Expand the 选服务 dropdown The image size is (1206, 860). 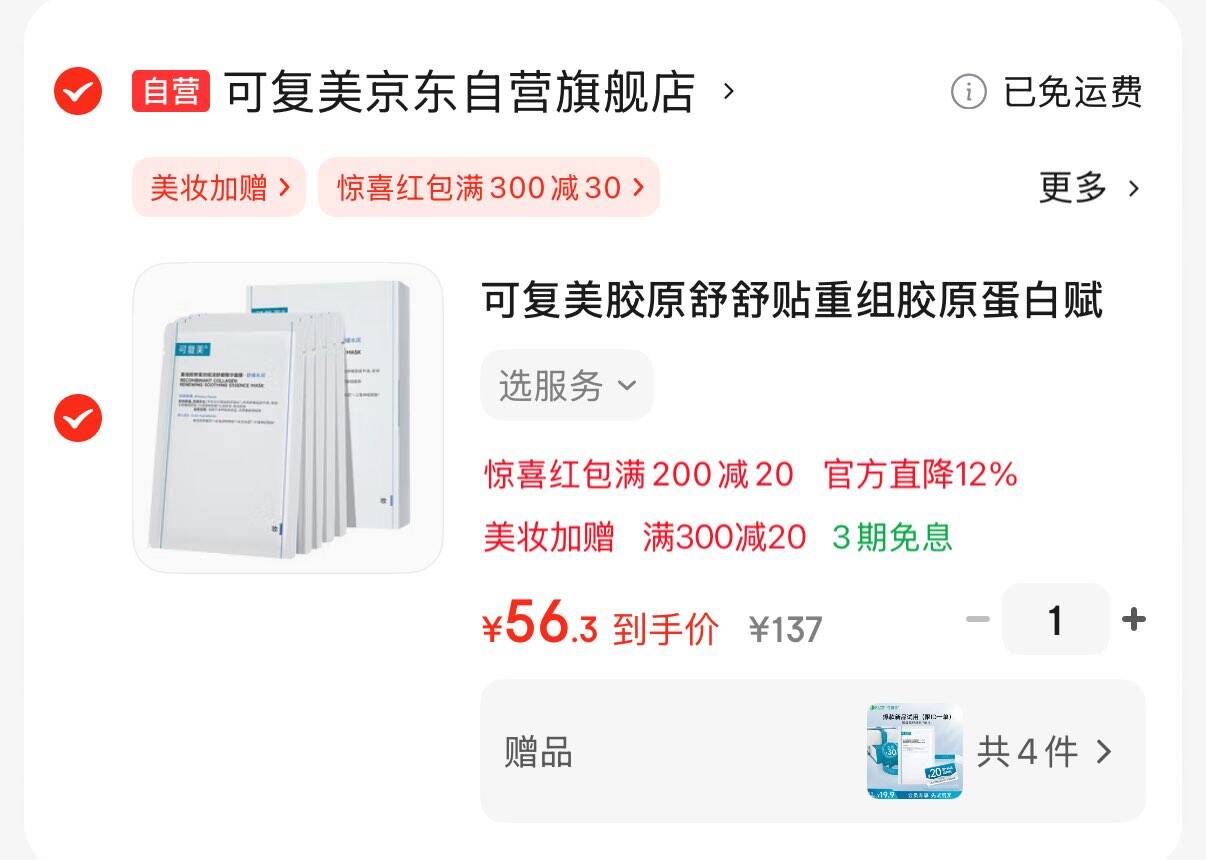(x=567, y=385)
